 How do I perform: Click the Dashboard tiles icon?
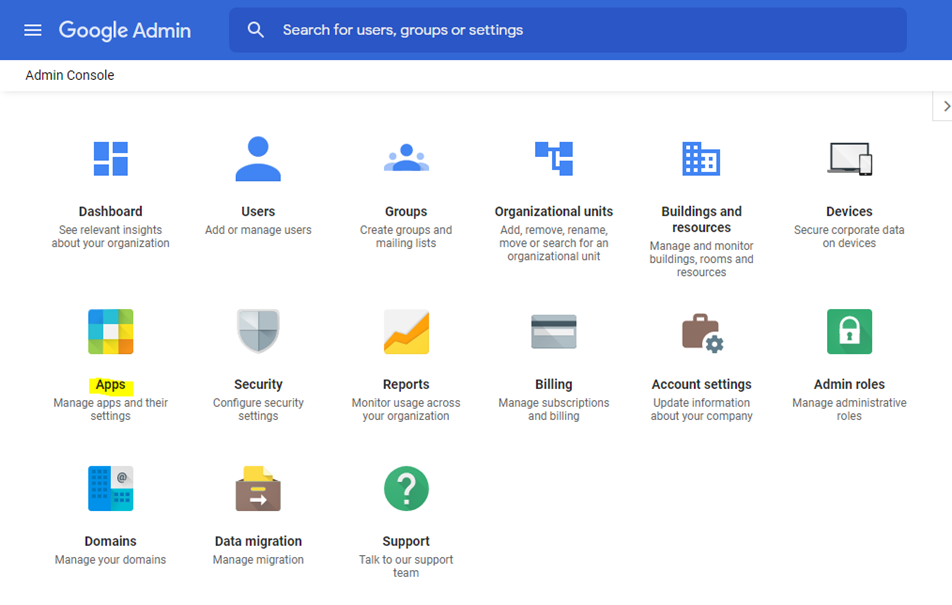click(110, 158)
